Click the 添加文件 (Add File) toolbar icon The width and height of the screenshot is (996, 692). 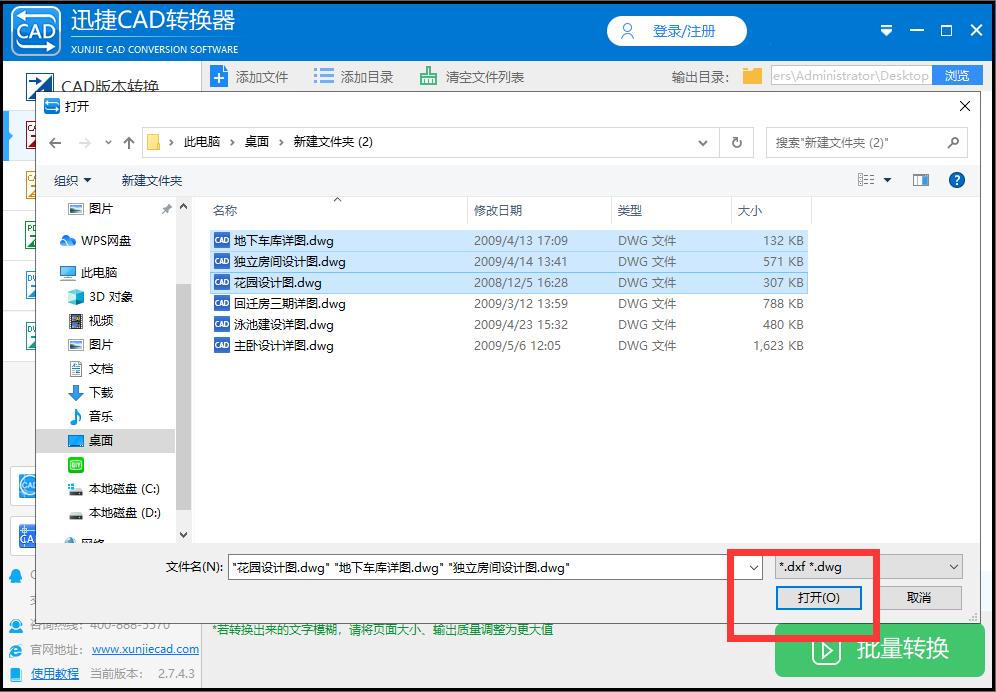(x=220, y=75)
